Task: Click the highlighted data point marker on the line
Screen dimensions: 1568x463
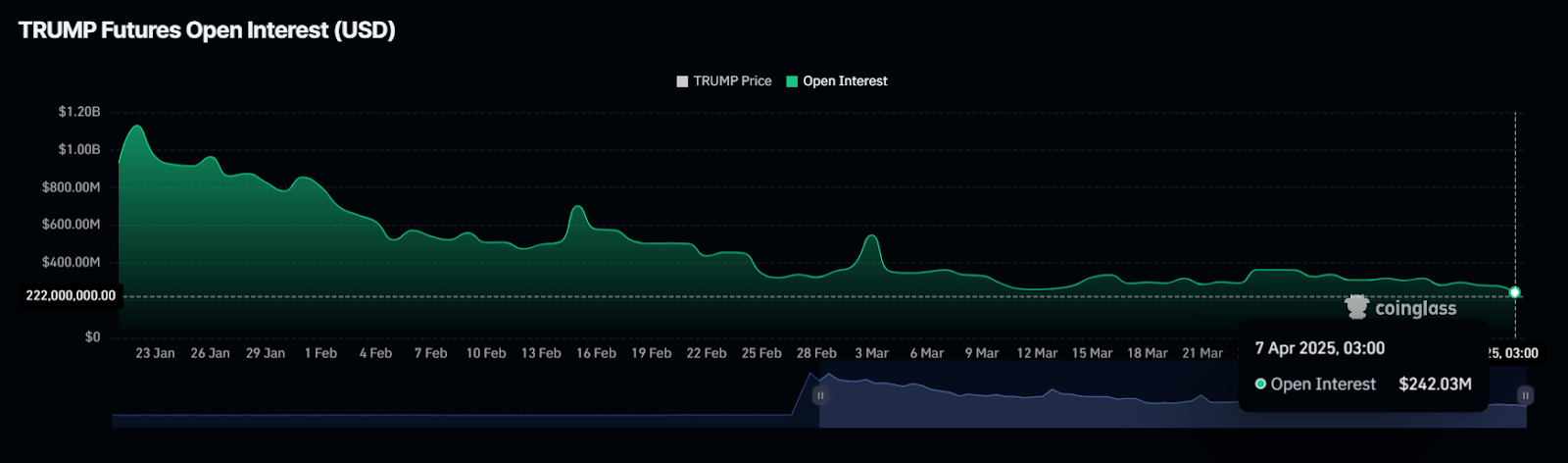Action: click(x=1515, y=292)
